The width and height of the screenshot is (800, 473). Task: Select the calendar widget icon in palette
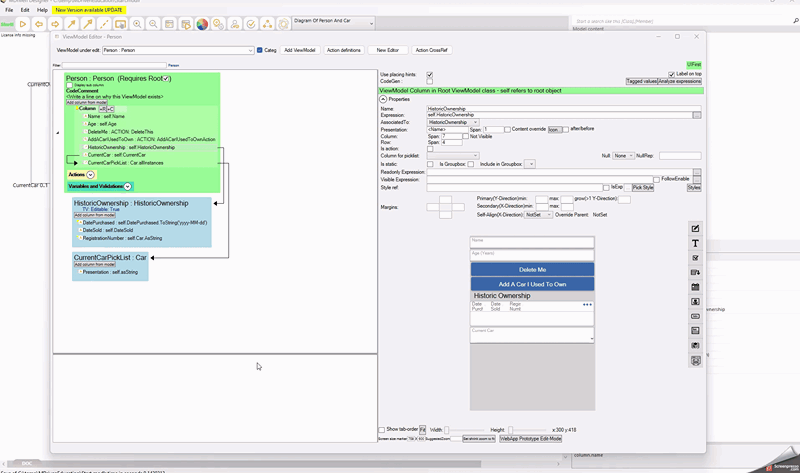point(696,287)
